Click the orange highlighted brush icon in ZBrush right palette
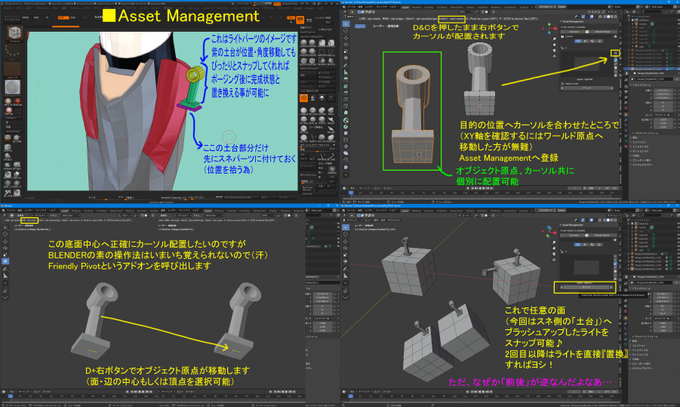Image resolution: width=680 pixels, height=407 pixels. 304,98
